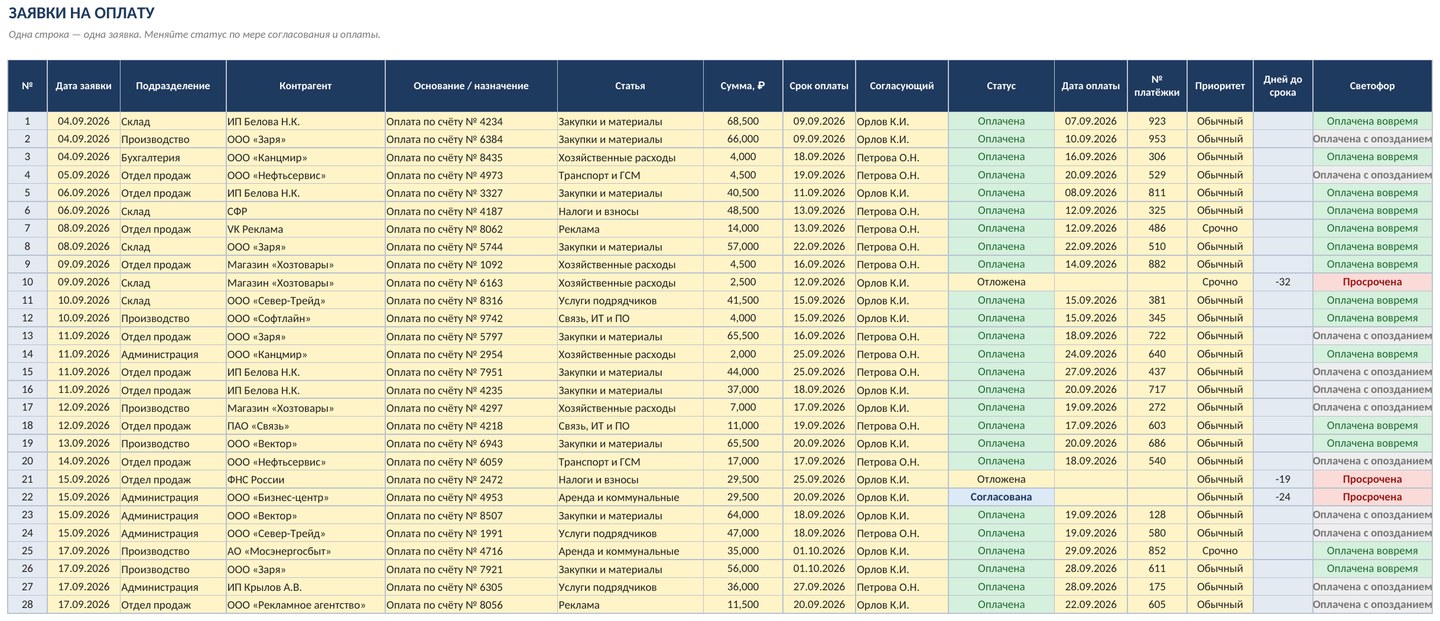Viewport: 1440px width, 621px height.
Task: Select the 'Светофор' header cell
Action: point(1372,86)
